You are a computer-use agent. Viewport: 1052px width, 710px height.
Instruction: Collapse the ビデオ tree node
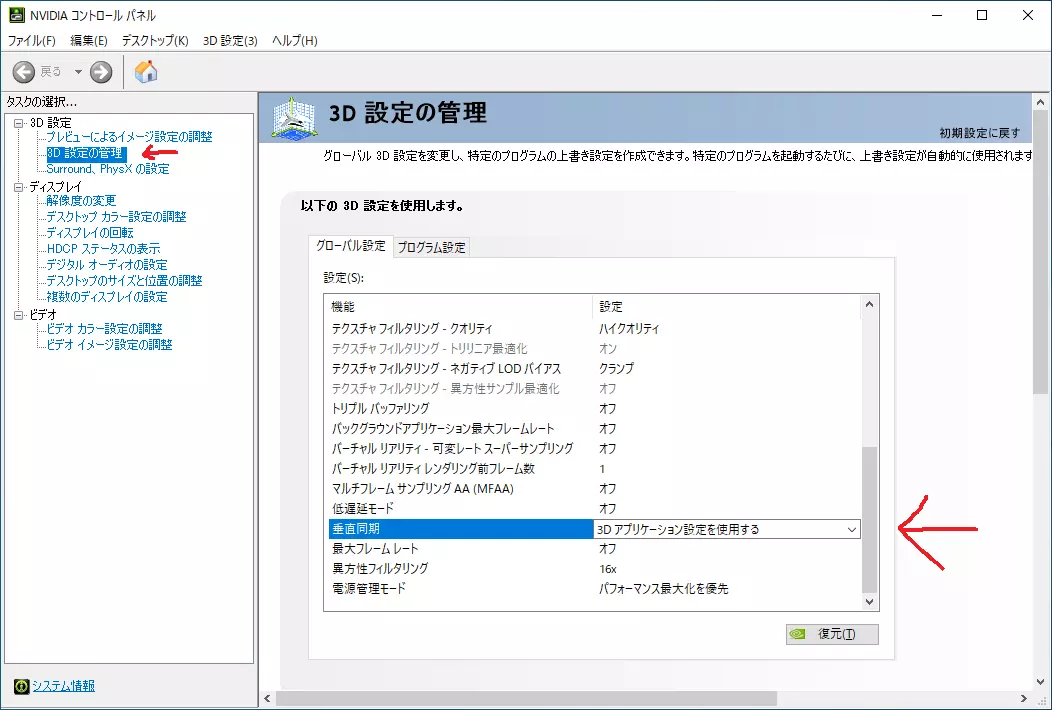(19, 315)
